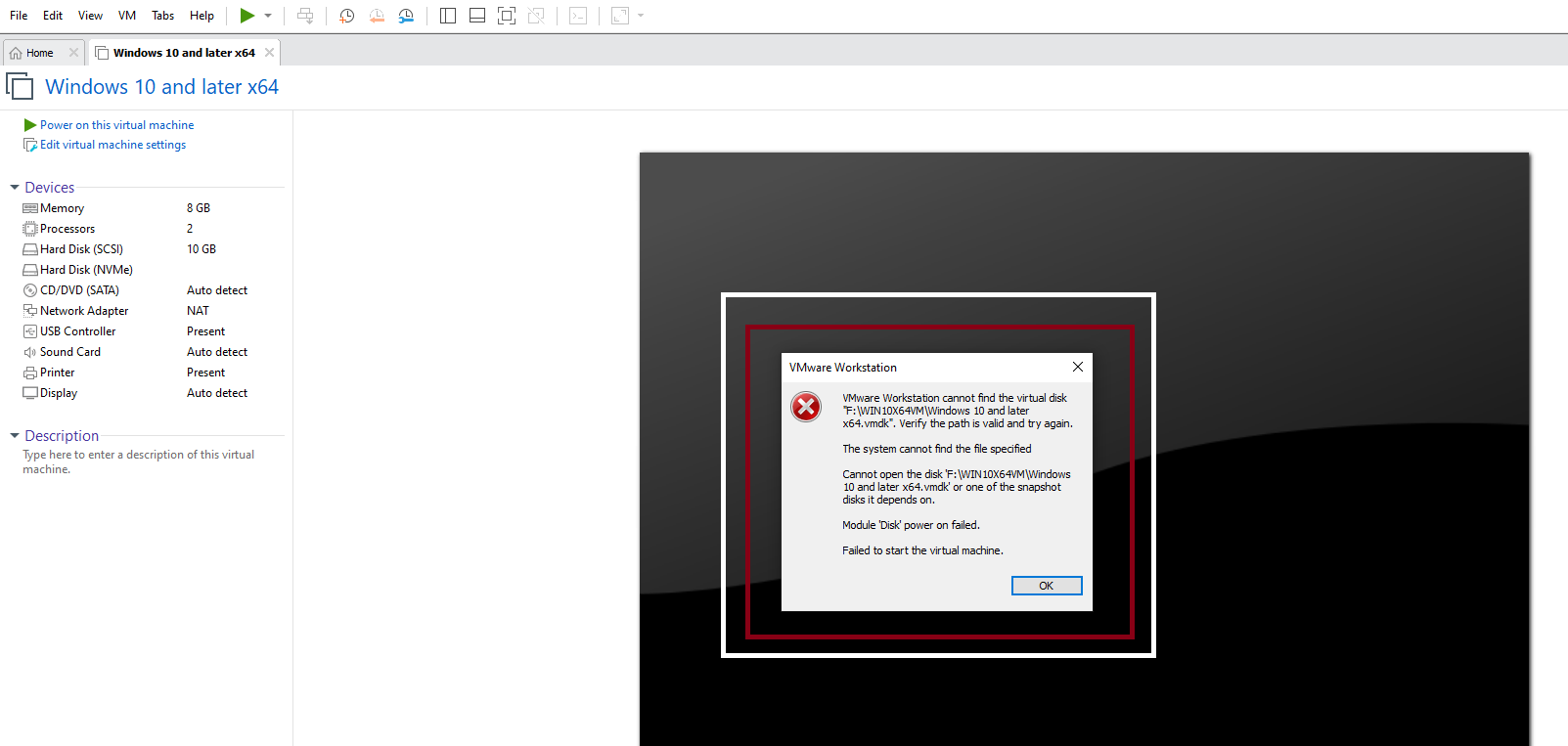Click the red error icon in dialog
This screenshot has width=1568, height=746.
[806, 406]
